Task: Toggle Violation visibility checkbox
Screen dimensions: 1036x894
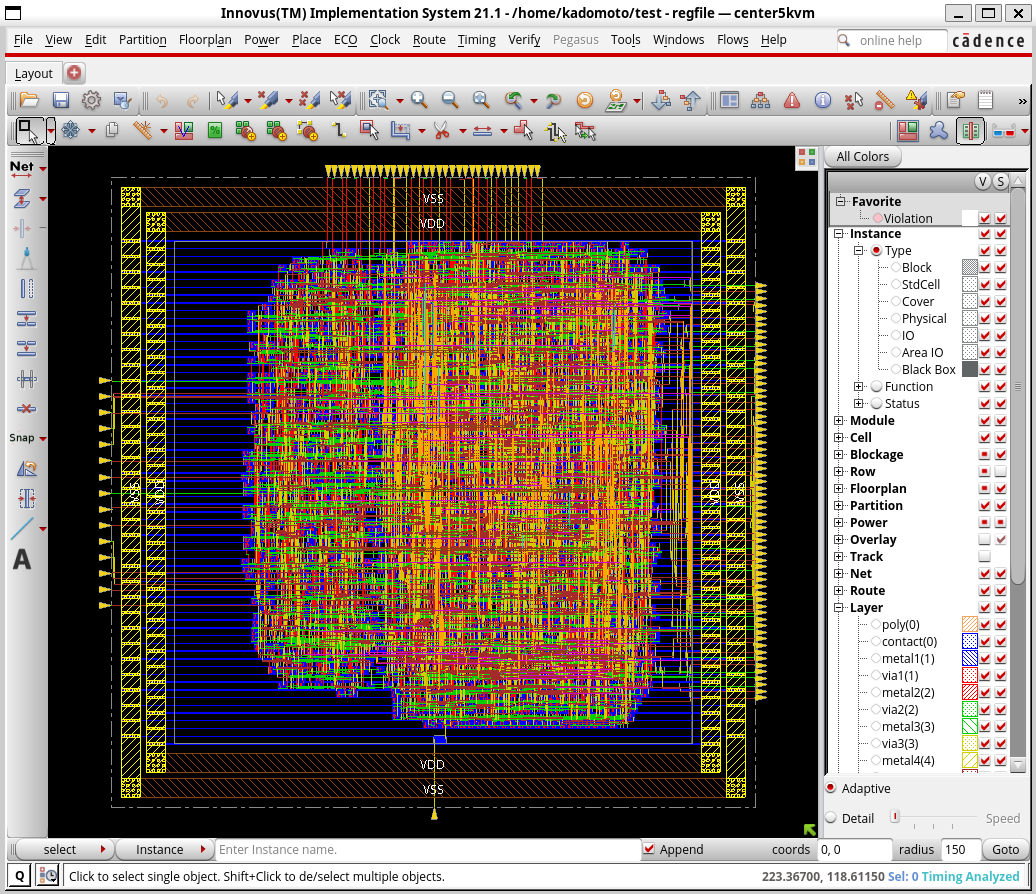Action: (984, 218)
